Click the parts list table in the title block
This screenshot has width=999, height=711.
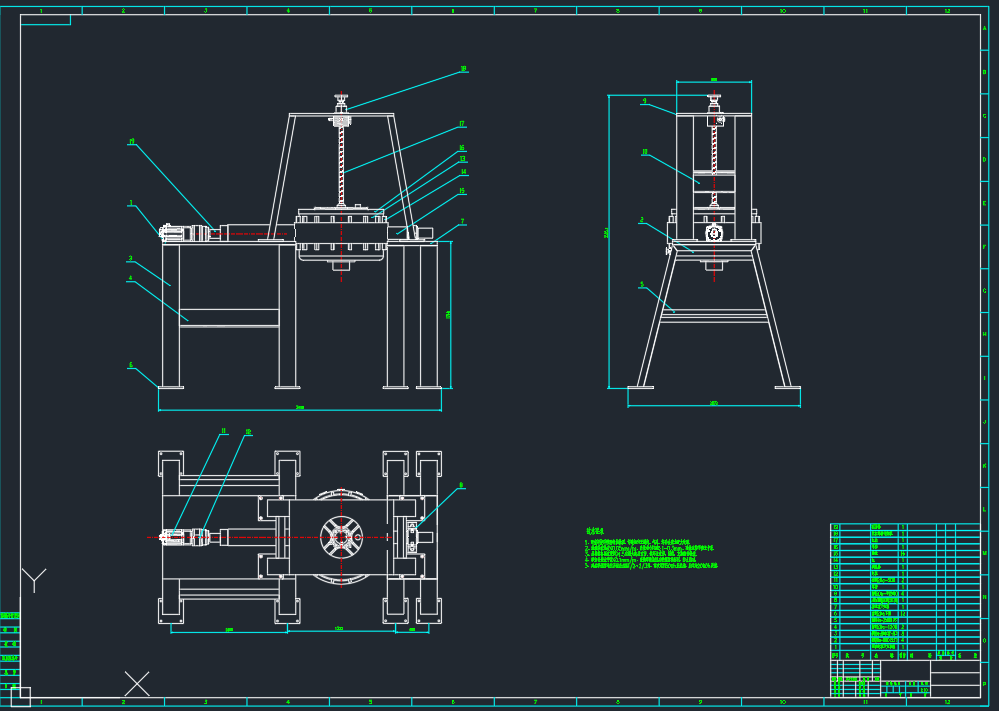pyautogui.click(x=905, y=591)
